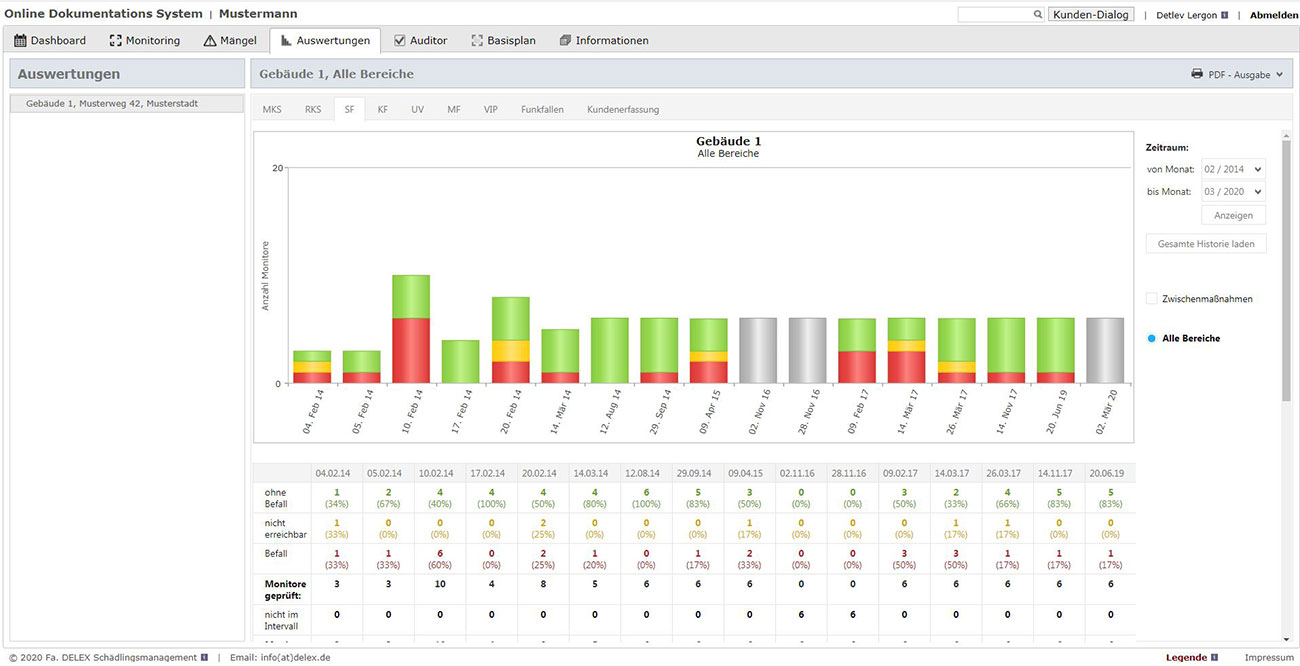The image size is (1300, 666).
Task: Select the Alle Bereiche radio option
Action: [x=1152, y=339]
